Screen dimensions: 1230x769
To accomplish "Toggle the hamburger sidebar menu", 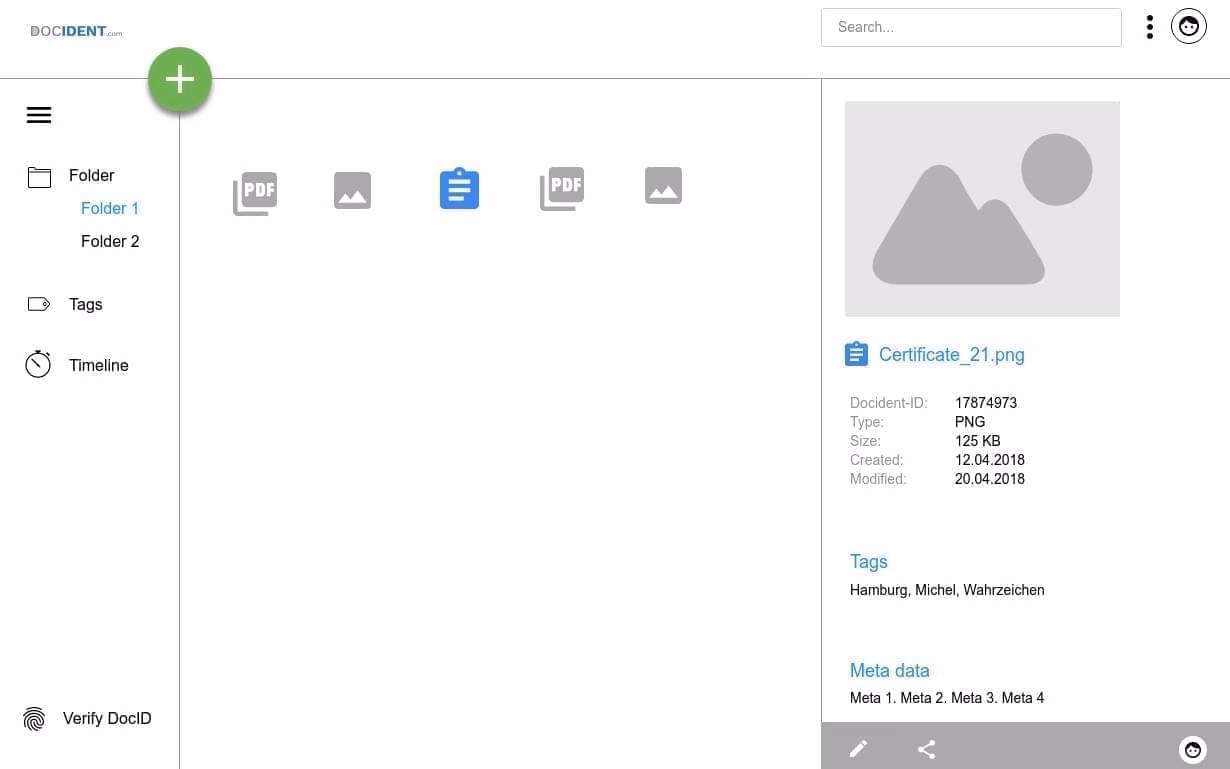I will coord(39,115).
